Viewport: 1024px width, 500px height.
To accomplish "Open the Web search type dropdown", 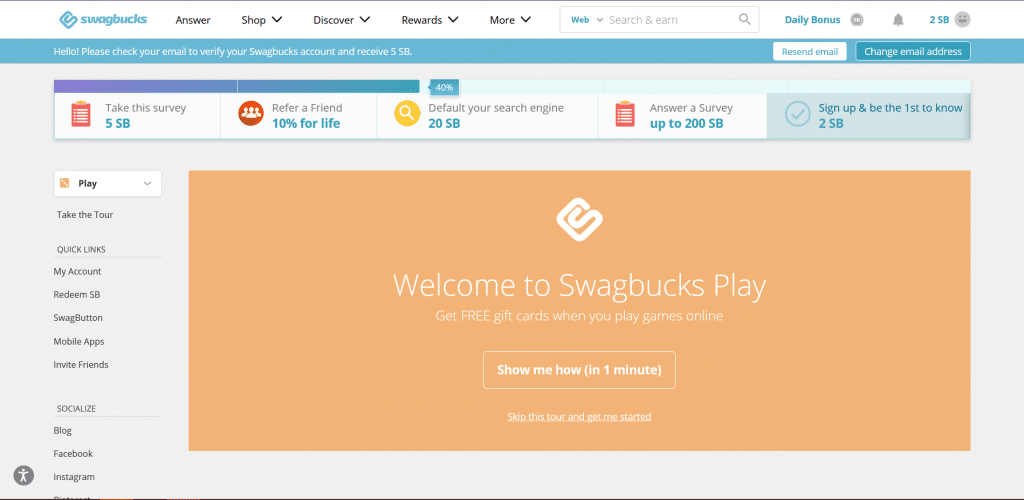I will [586, 20].
